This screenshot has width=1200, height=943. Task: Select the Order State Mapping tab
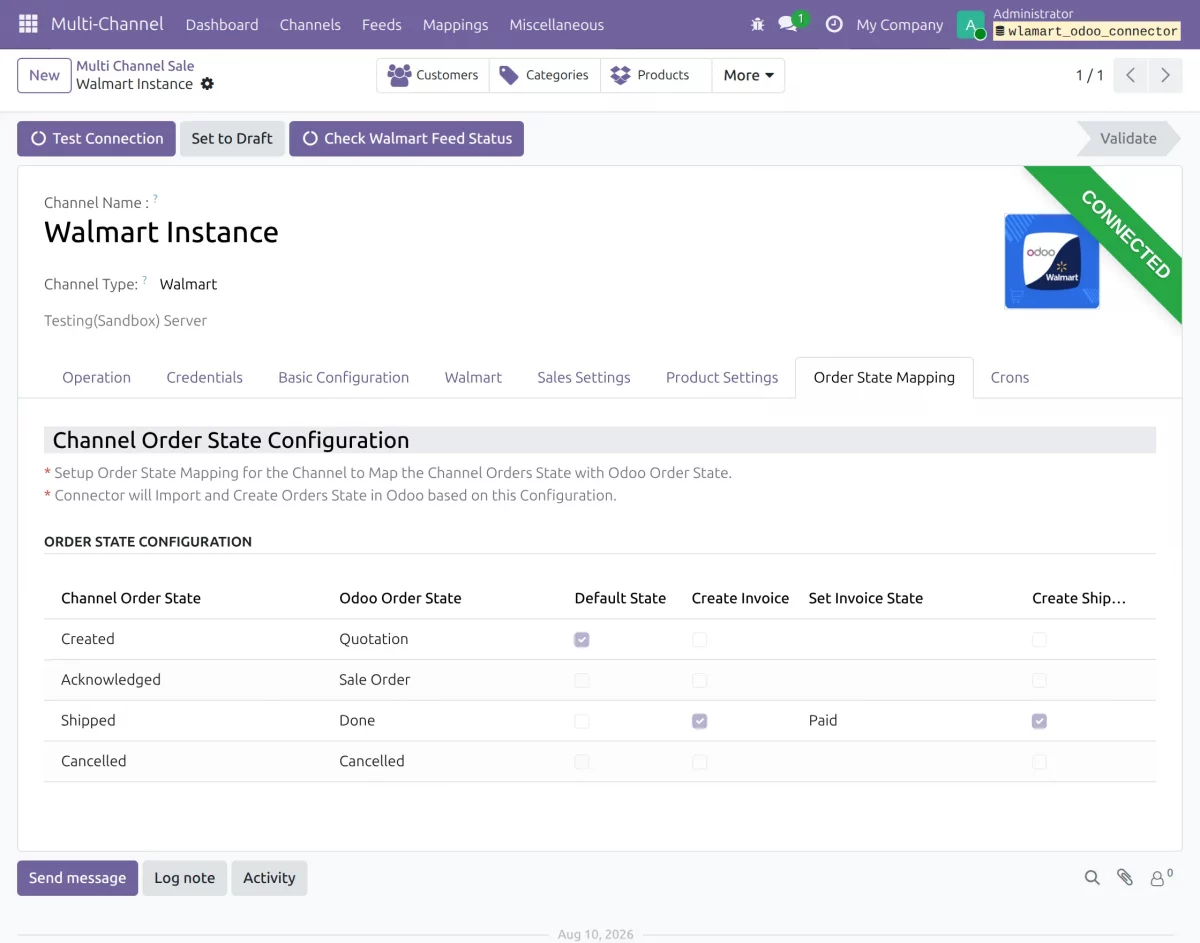(x=884, y=377)
